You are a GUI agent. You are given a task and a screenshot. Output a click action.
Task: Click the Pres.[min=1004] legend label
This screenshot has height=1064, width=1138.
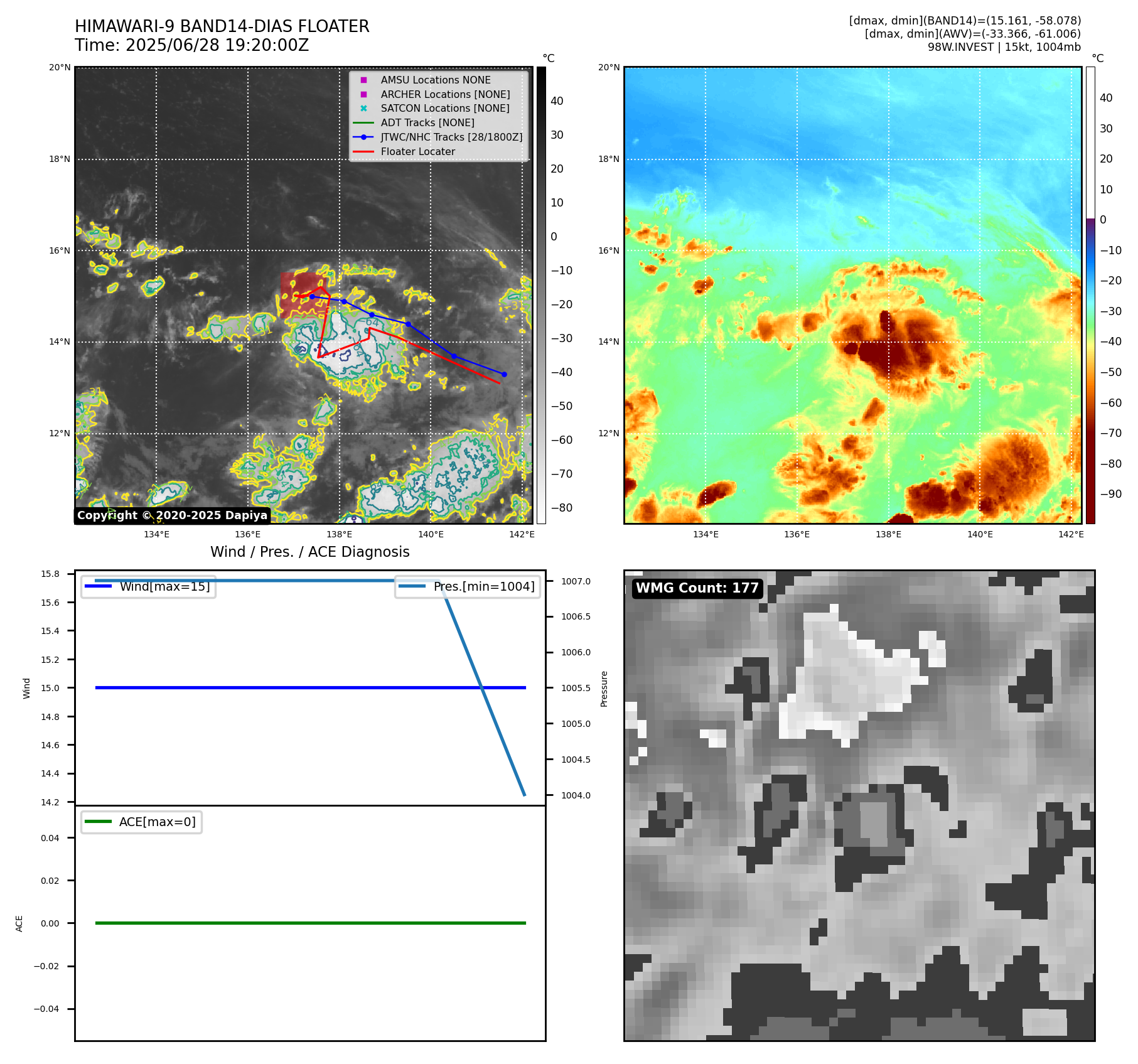pos(485,586)
